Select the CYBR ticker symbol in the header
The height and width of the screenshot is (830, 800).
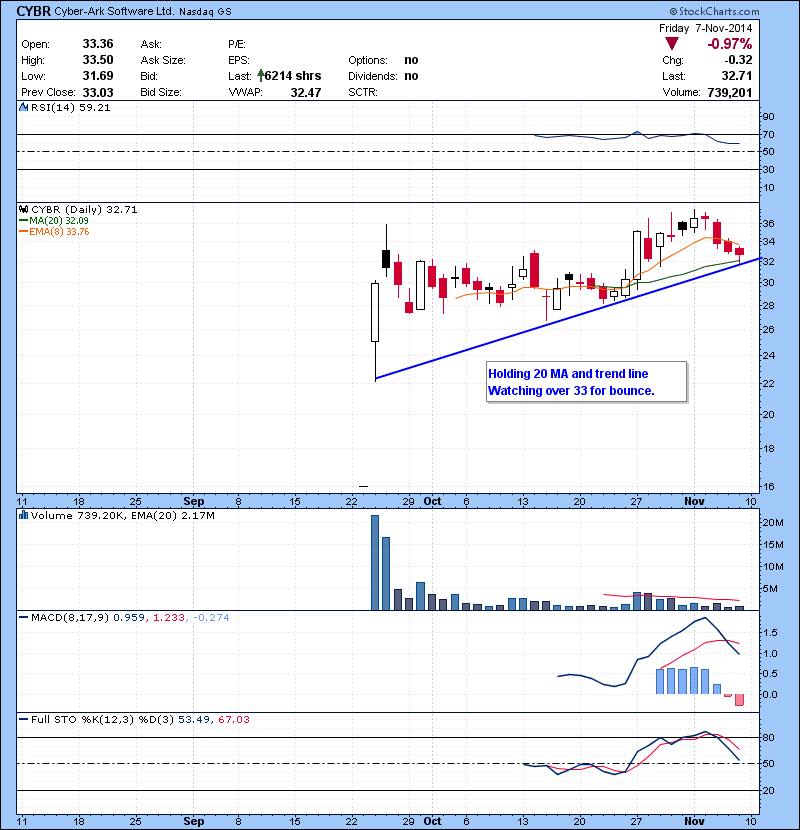(33, 11)
